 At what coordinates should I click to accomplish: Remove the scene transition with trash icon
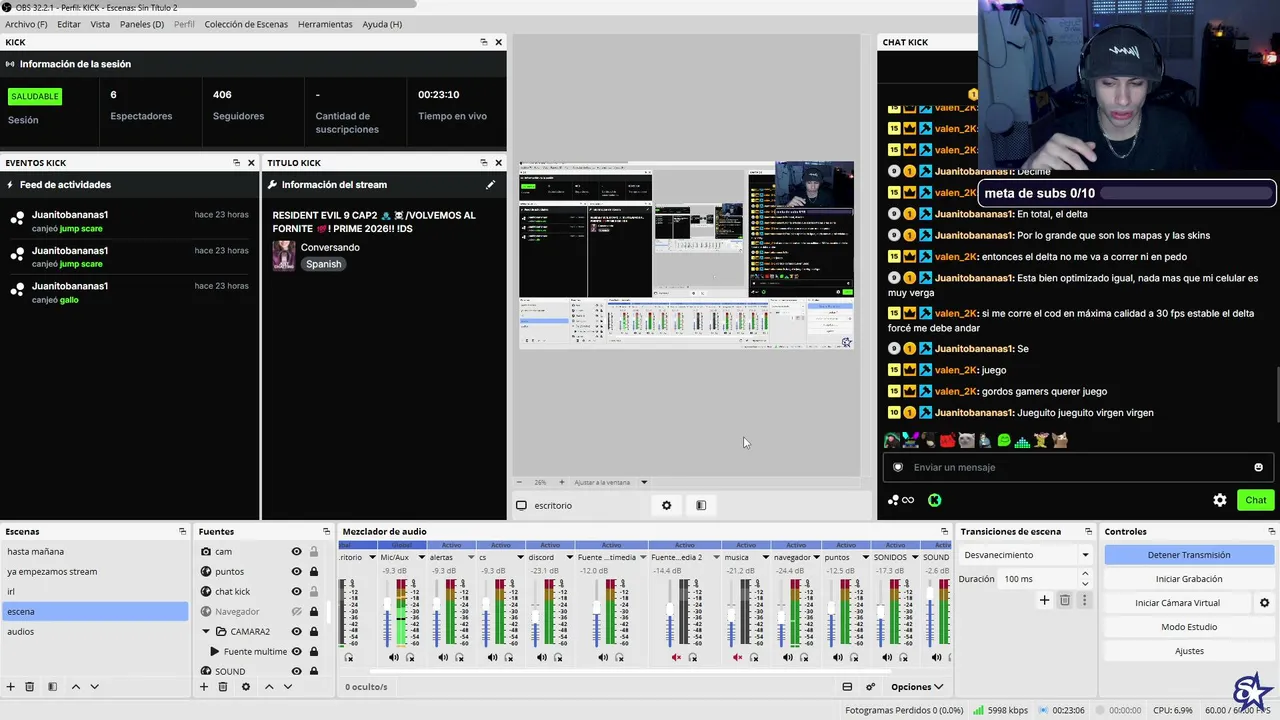[x=1065, y=600]
